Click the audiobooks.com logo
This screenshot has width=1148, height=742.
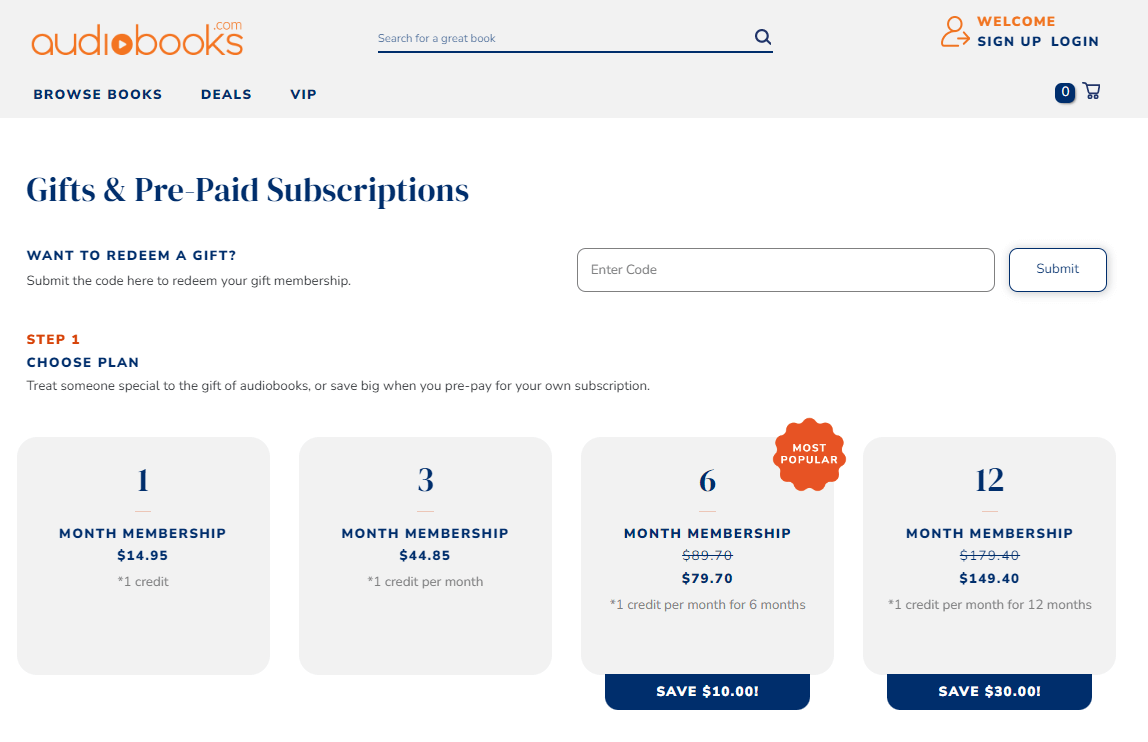pyautogui.click(x=137, y=39)
